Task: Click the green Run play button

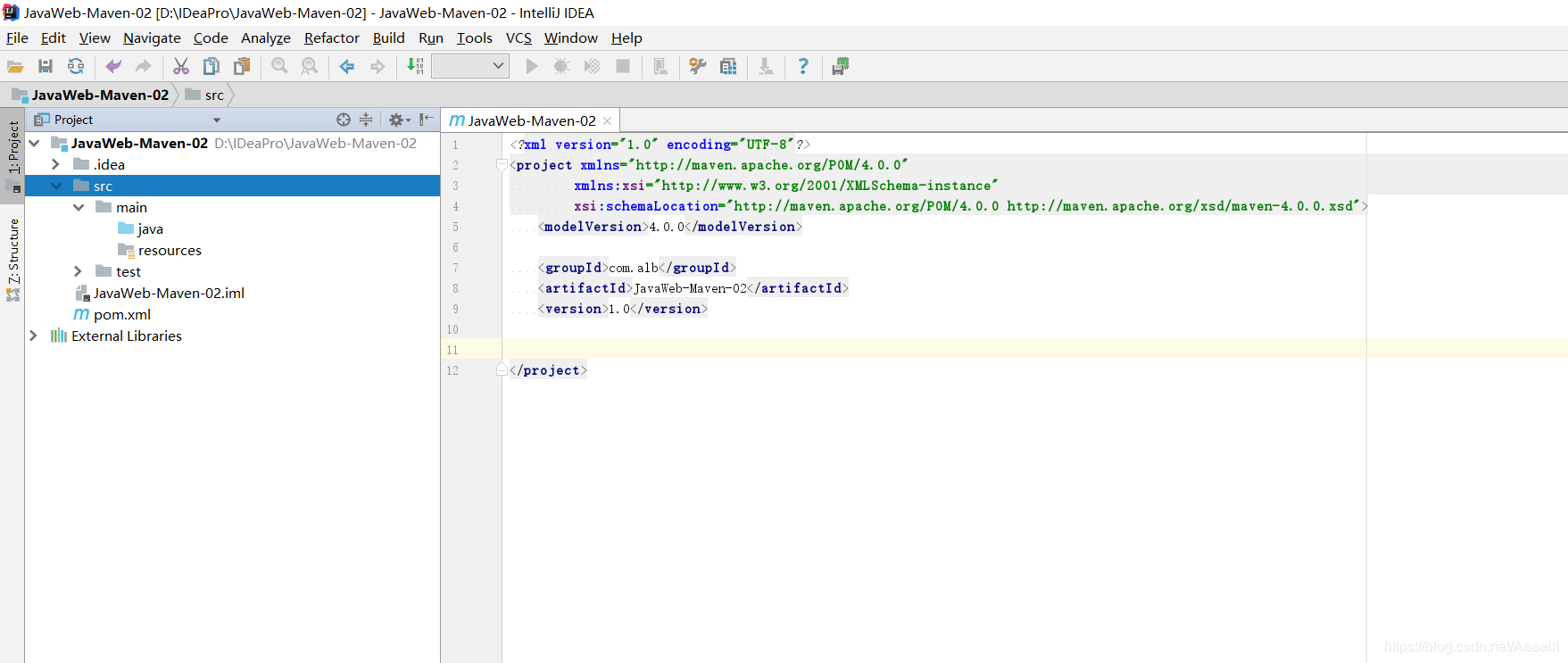Action: click(532, 66)
